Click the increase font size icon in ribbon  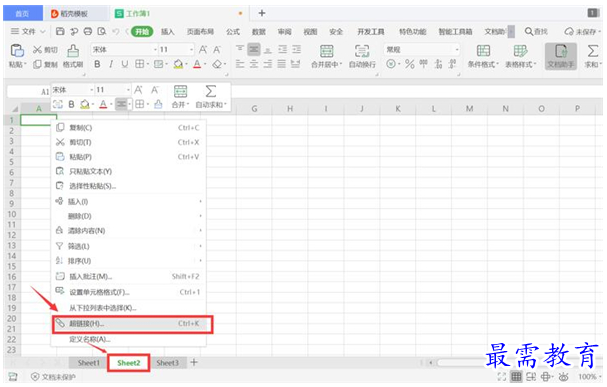click(x=203, y=50)
